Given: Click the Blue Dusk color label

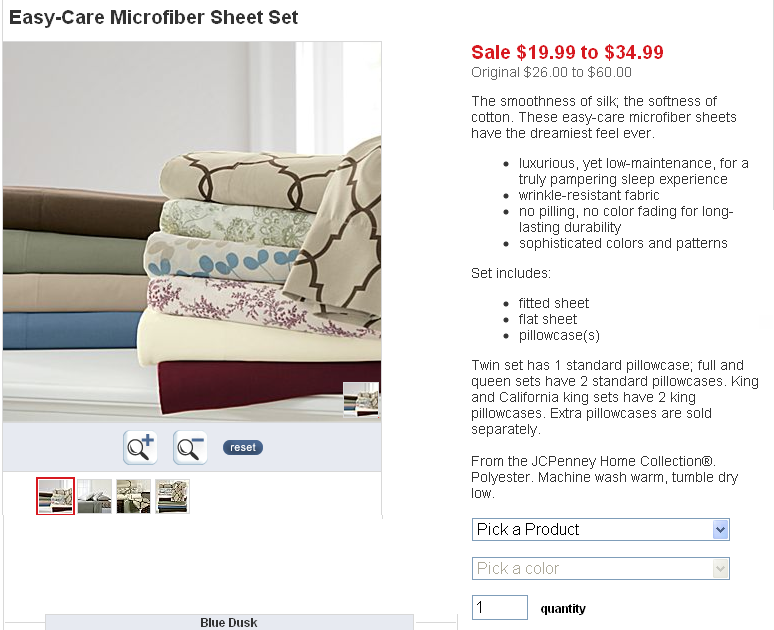Looking at the screenshot, I should 229,623.
